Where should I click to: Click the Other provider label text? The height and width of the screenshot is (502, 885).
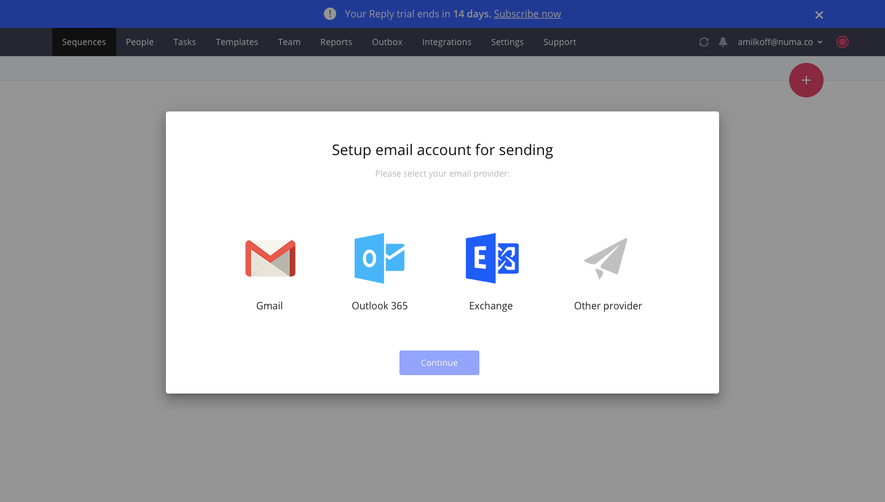[x=608, y=305]
